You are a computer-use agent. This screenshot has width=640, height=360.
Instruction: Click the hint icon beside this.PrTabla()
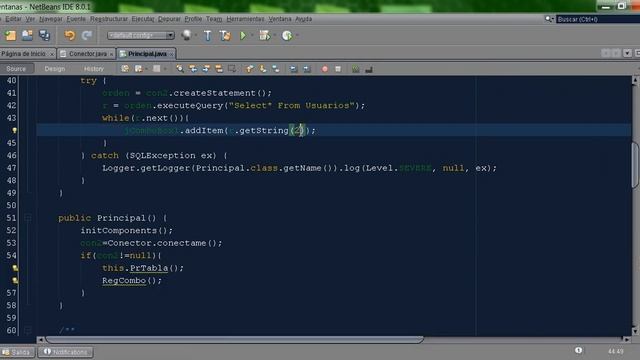click(x=15, y=268)
